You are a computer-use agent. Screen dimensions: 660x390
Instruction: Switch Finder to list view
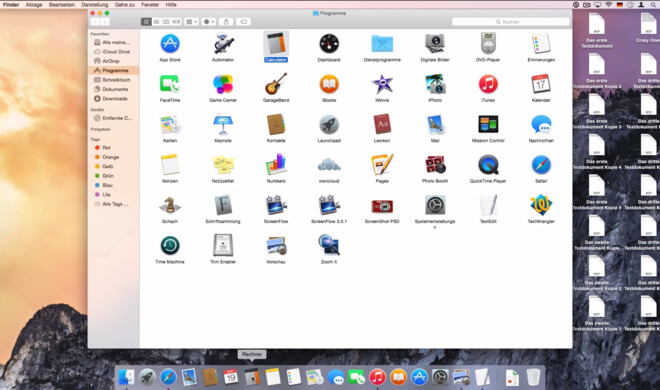coord(156,21)
